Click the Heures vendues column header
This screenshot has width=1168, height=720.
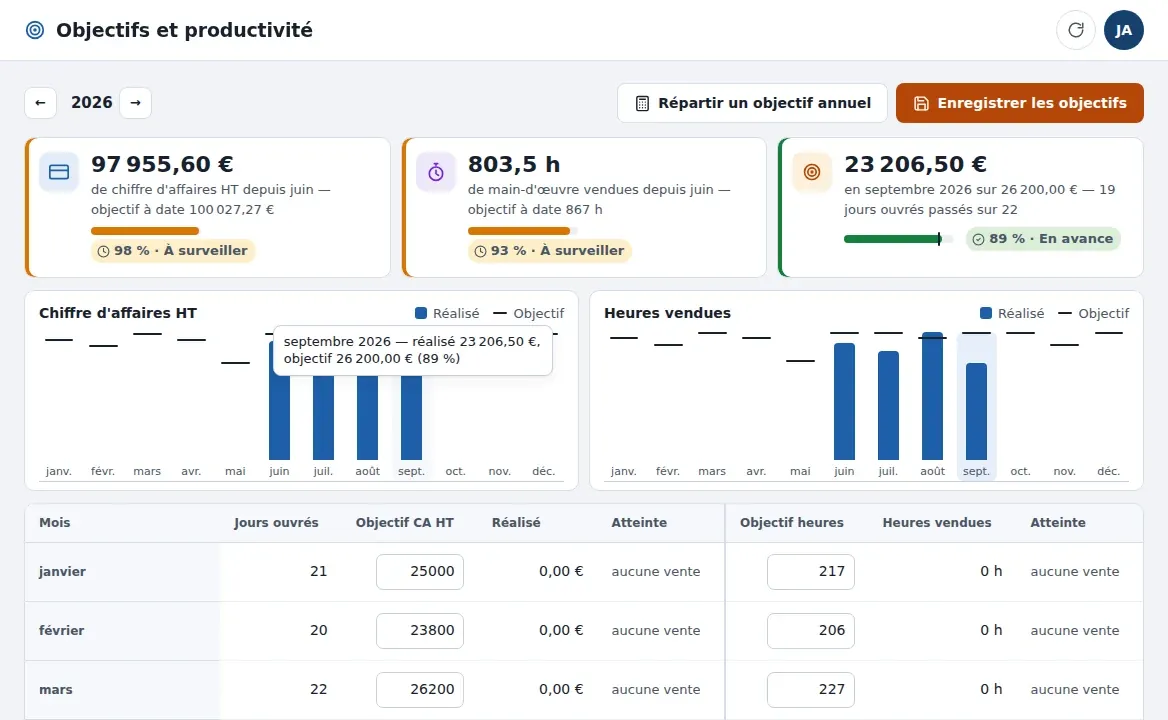point(937,523)
